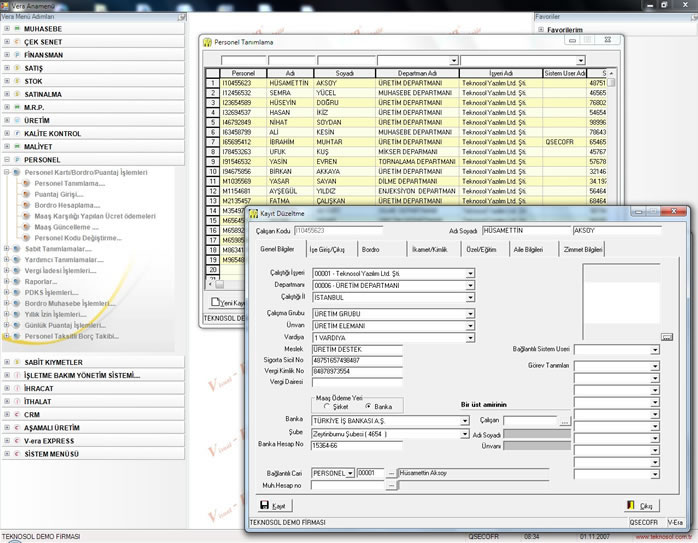This screenshot has width=698, height=543.
Task: Open the Banka dropdown list
Action: 465,421
